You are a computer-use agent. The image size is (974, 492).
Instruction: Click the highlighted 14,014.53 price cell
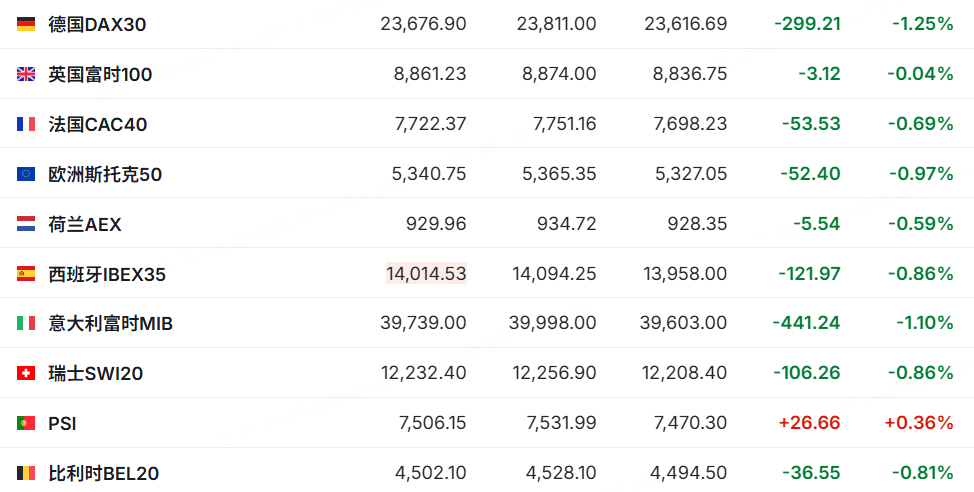[426, 273]
